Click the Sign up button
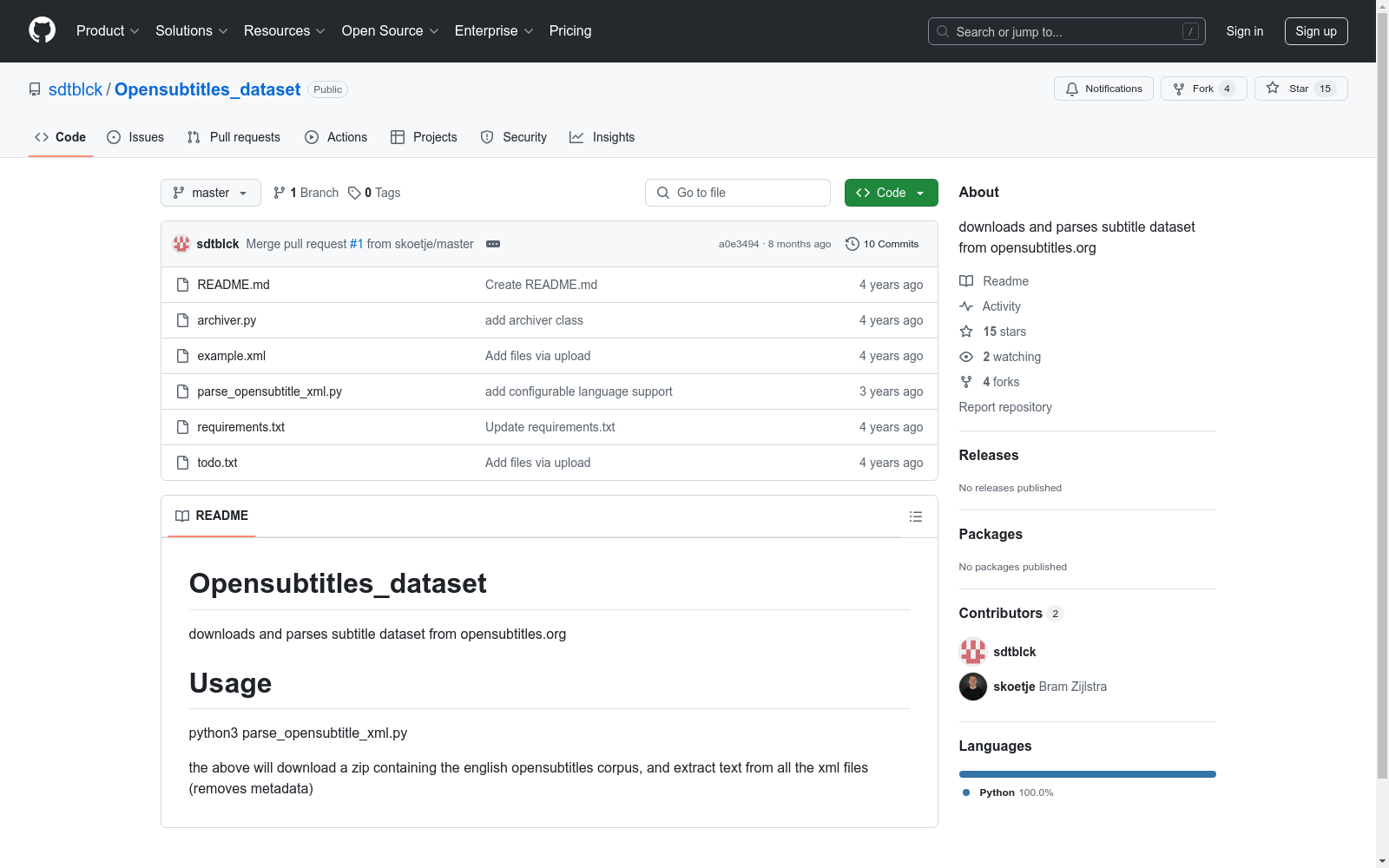1389x868 pixels. 1316,31
